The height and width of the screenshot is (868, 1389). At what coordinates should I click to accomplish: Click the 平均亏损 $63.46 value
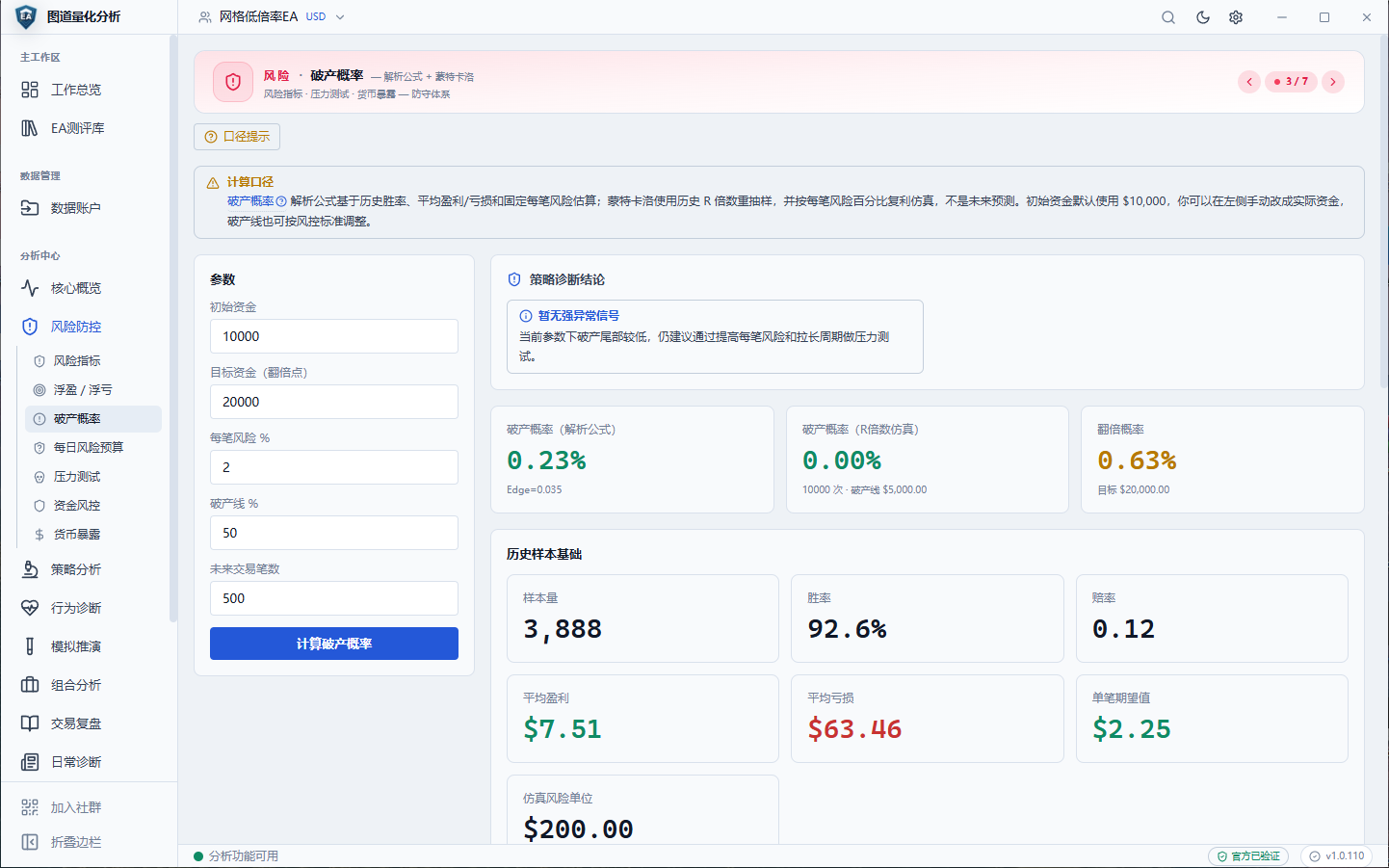tap(854, 729)
